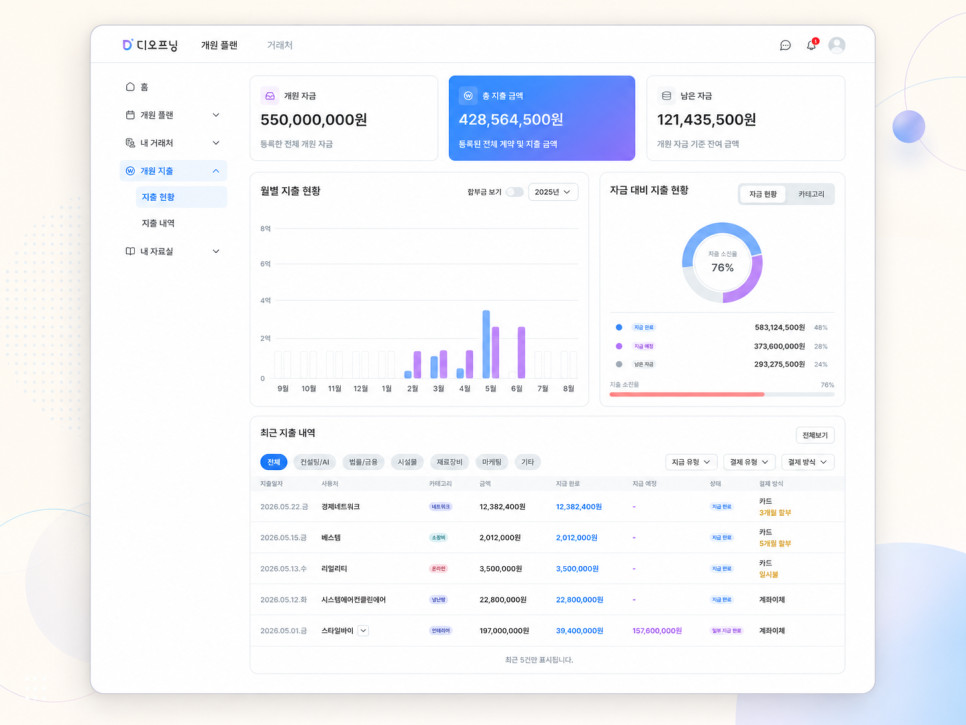Click the 개원 자금 card icon
Screen dimensions: 966x725
click(270, 95)
